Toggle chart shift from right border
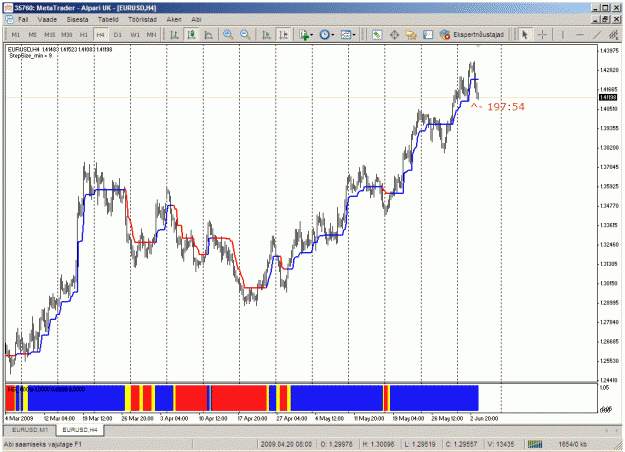 click(x=284, y=35)
